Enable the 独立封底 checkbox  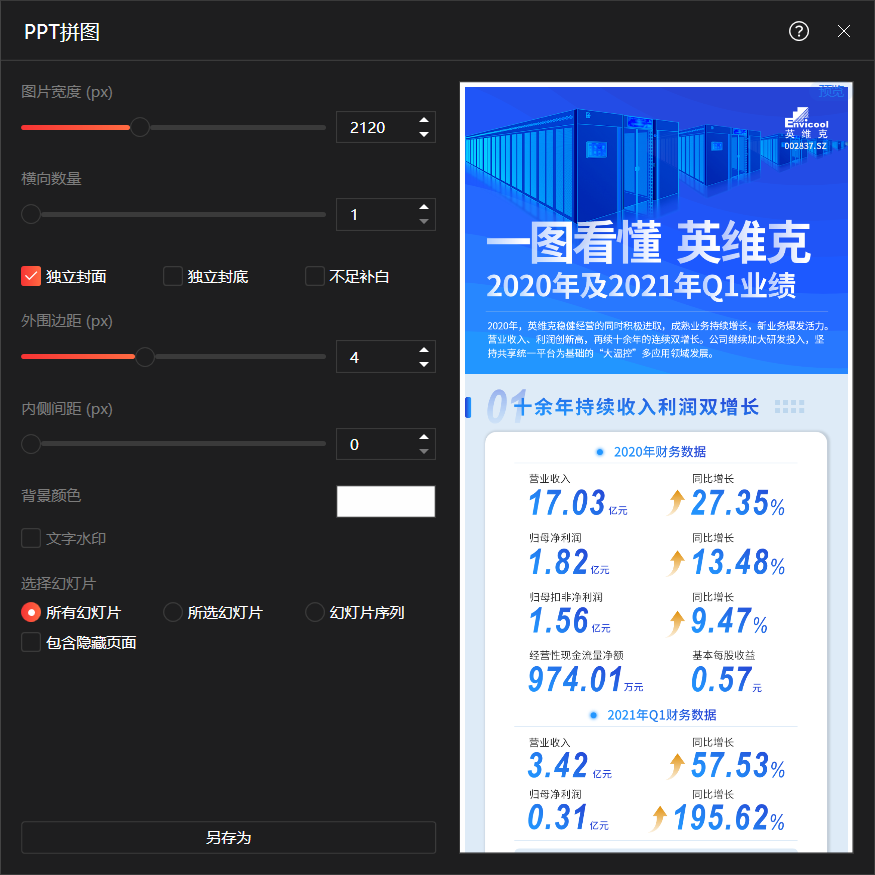click(x=172, y=276)
